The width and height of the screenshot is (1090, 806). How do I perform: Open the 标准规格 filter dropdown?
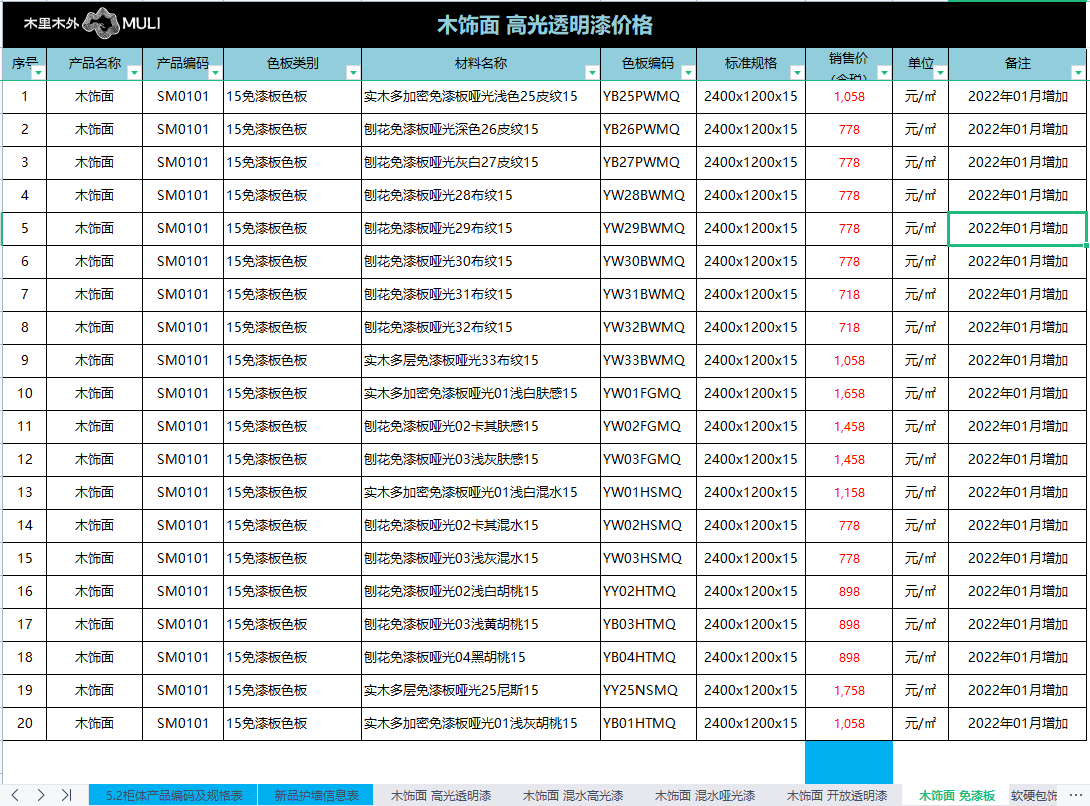(797, 72)
